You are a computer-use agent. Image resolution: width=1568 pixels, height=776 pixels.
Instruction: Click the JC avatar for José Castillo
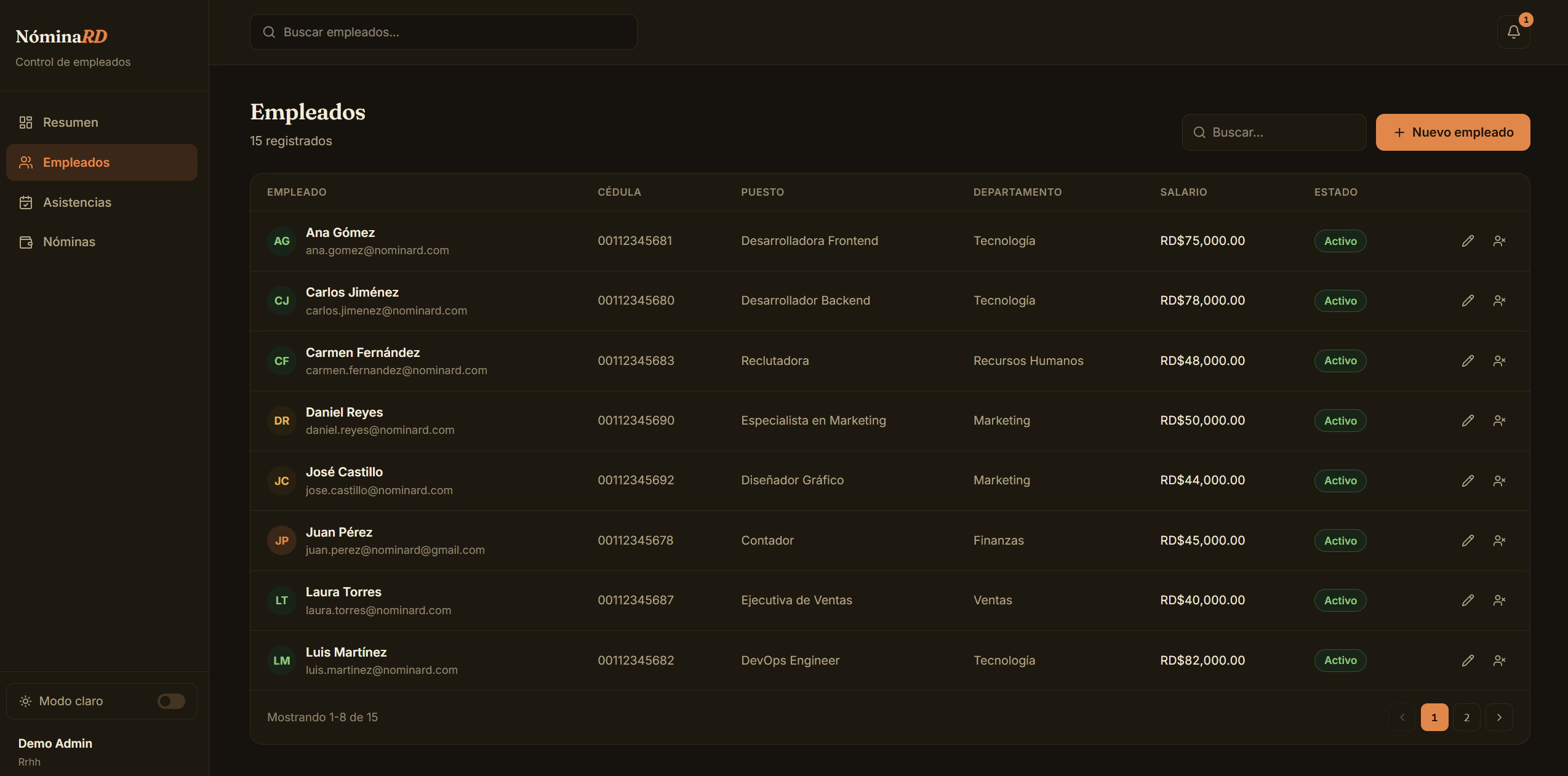pos(282,481)
